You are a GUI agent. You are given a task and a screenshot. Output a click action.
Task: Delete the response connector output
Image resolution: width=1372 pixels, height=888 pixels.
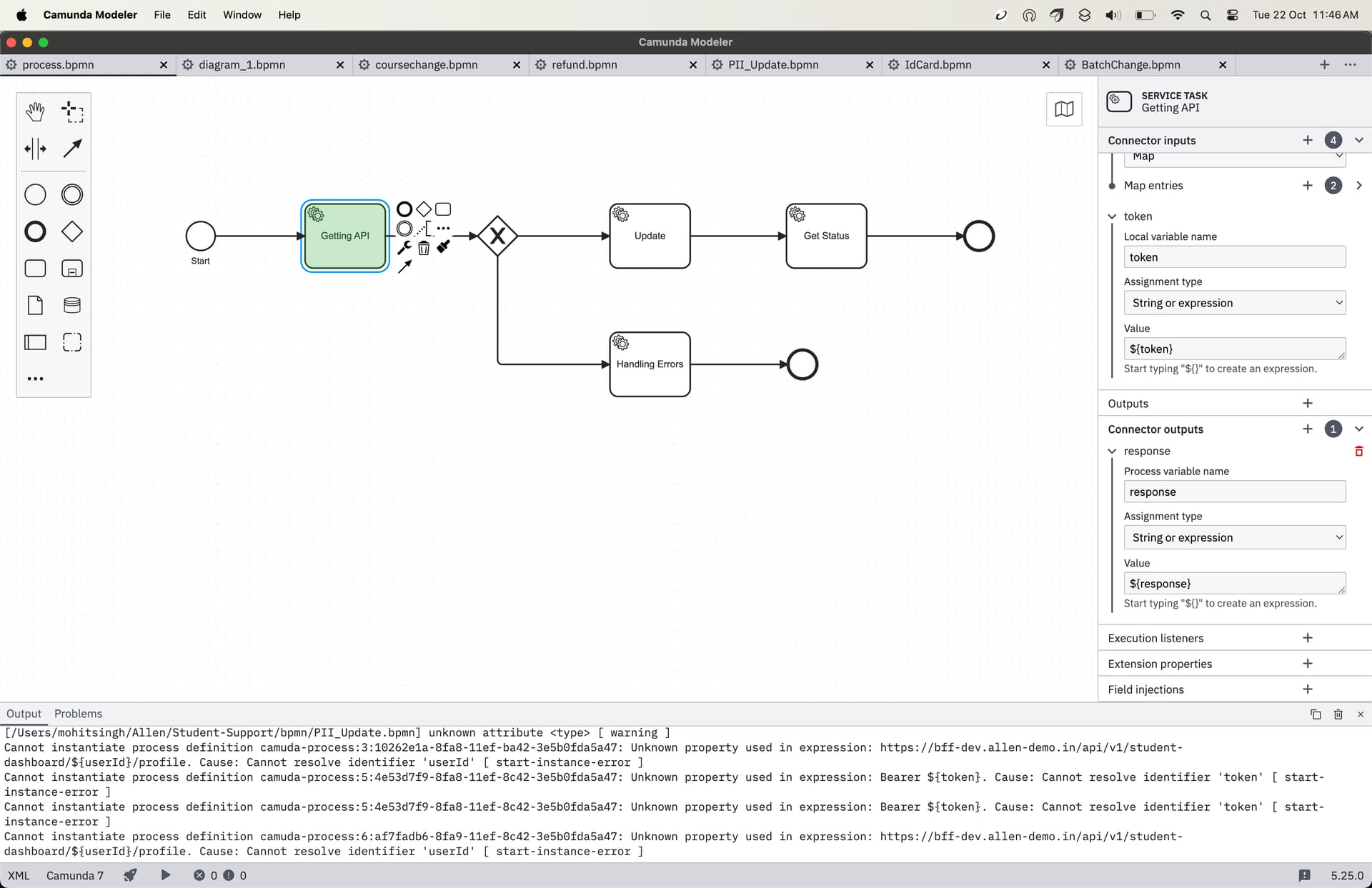(x=1359, y=451)
